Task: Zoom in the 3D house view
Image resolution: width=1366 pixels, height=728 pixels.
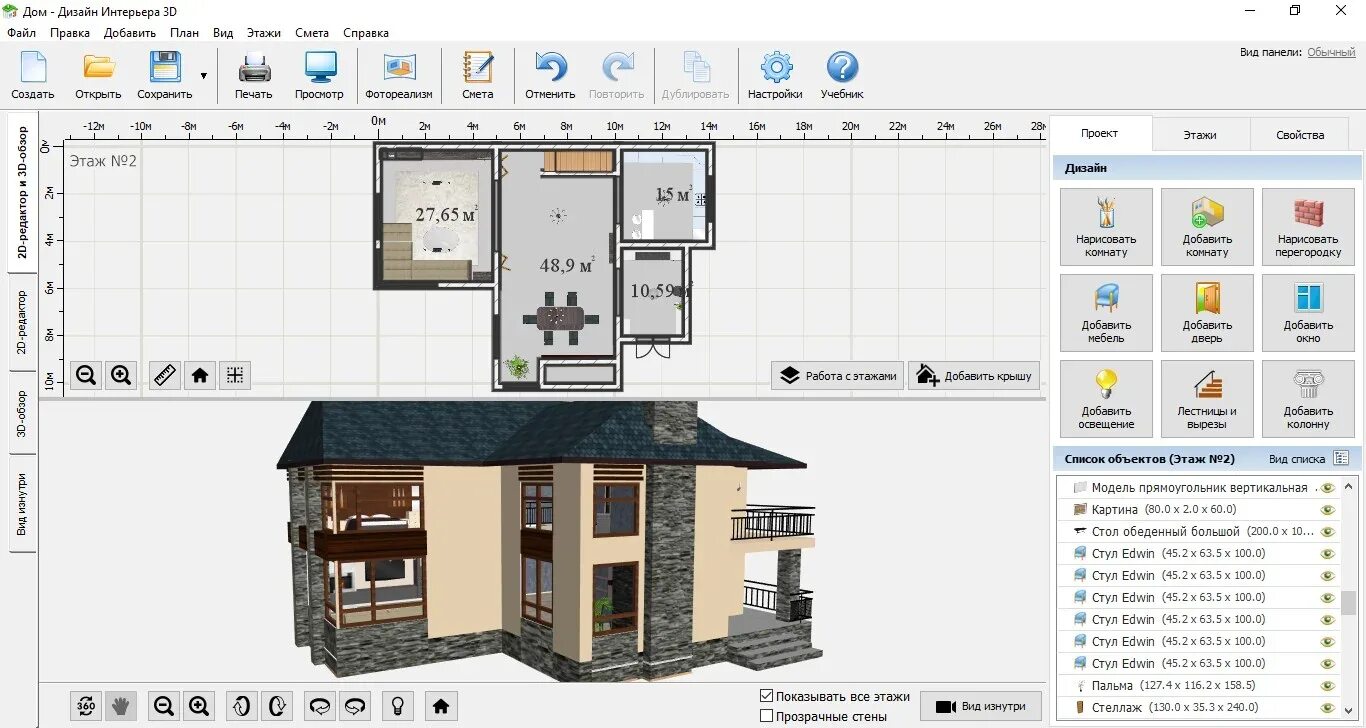Action: (x=199, y=706)
